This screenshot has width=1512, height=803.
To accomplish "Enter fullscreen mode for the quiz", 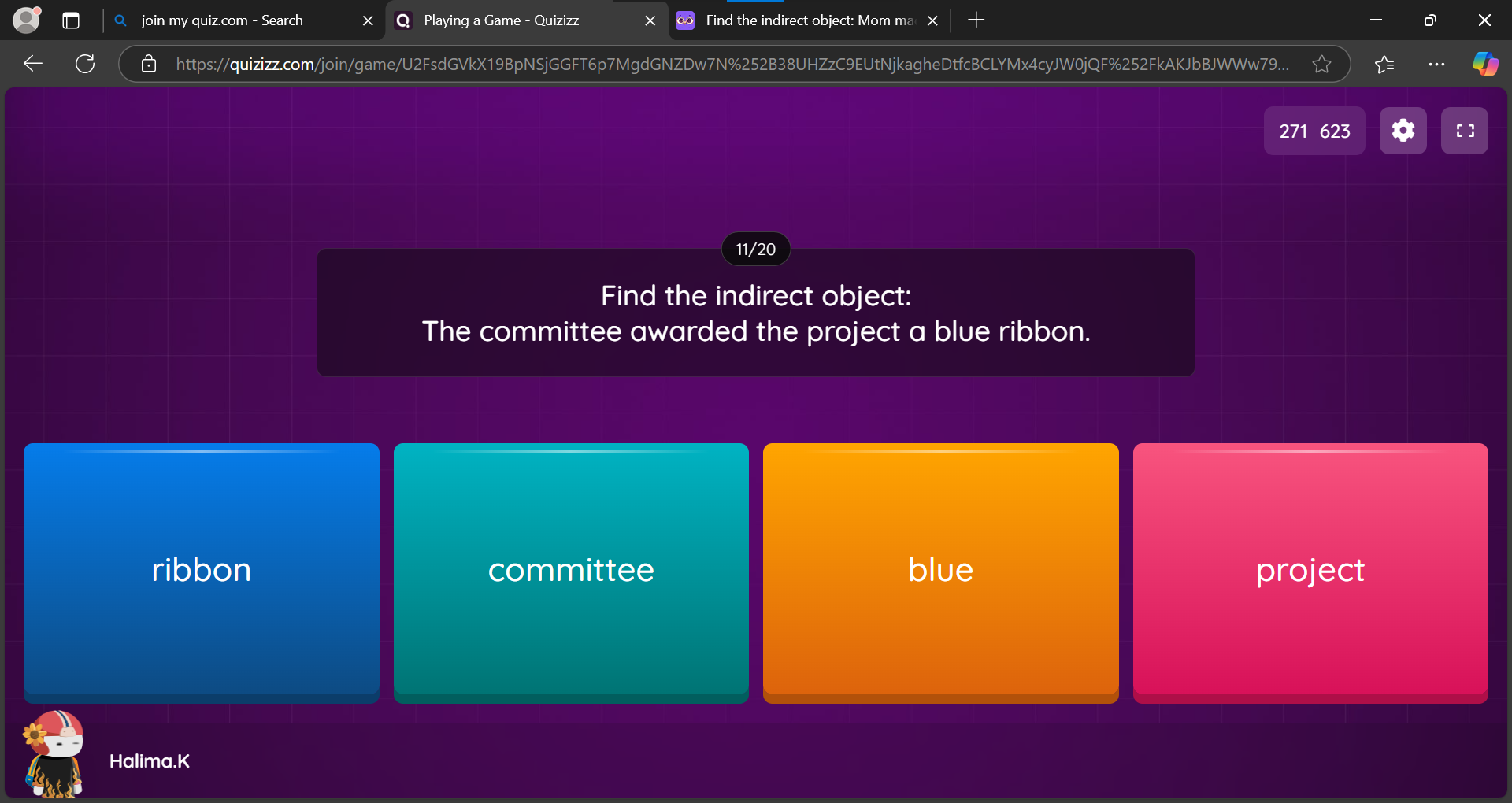I will point(1465,131).
